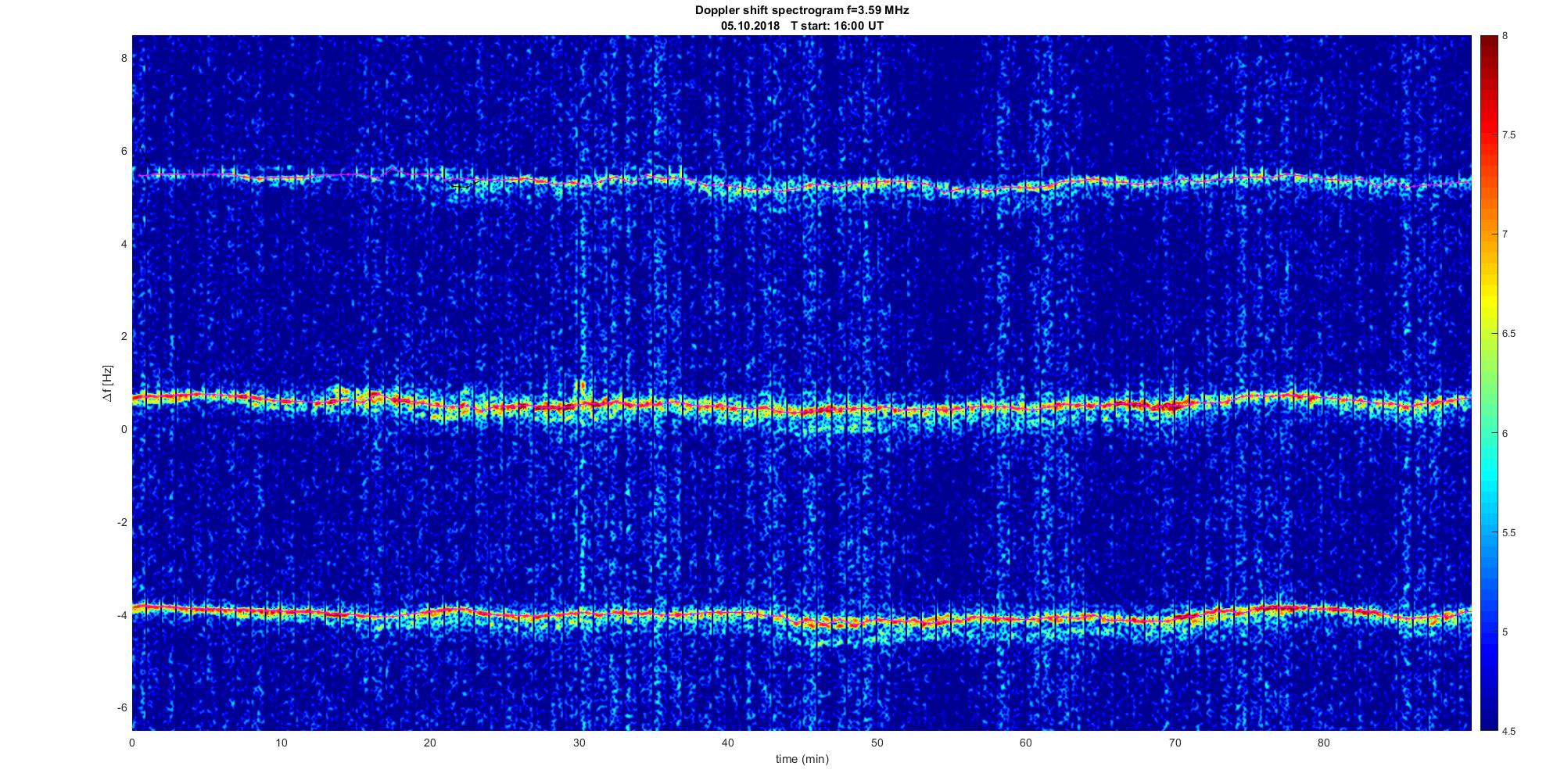
Task: Click x-axis tick label "50"
Action: (877, 743)
